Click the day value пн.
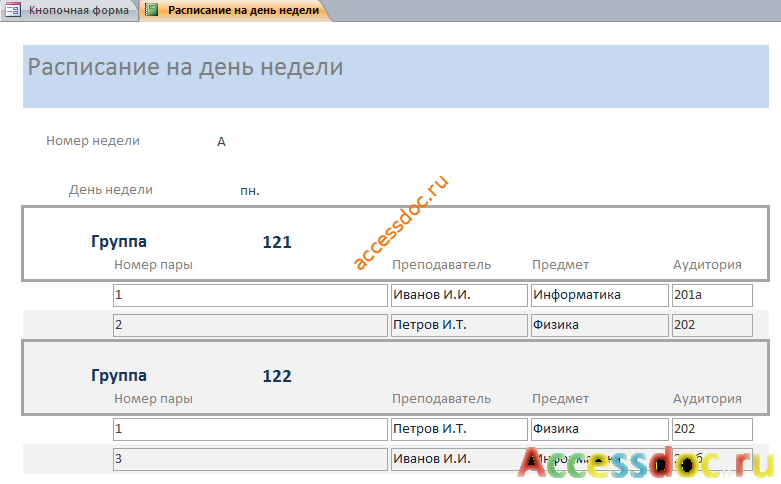Screen dimensions: 781x484 [250, 191]
